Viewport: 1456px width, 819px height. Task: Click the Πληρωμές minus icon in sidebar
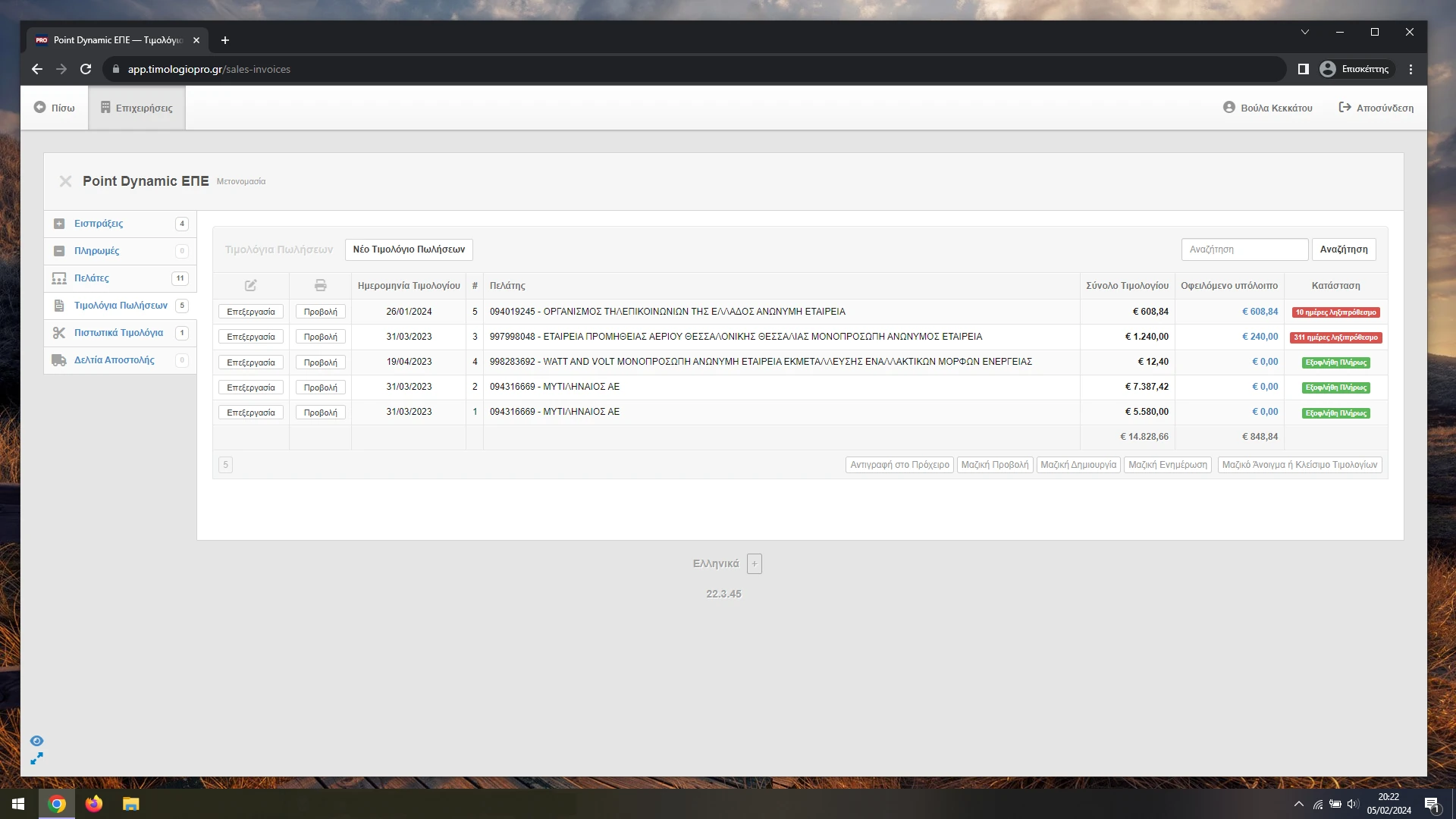coord(59,251)
